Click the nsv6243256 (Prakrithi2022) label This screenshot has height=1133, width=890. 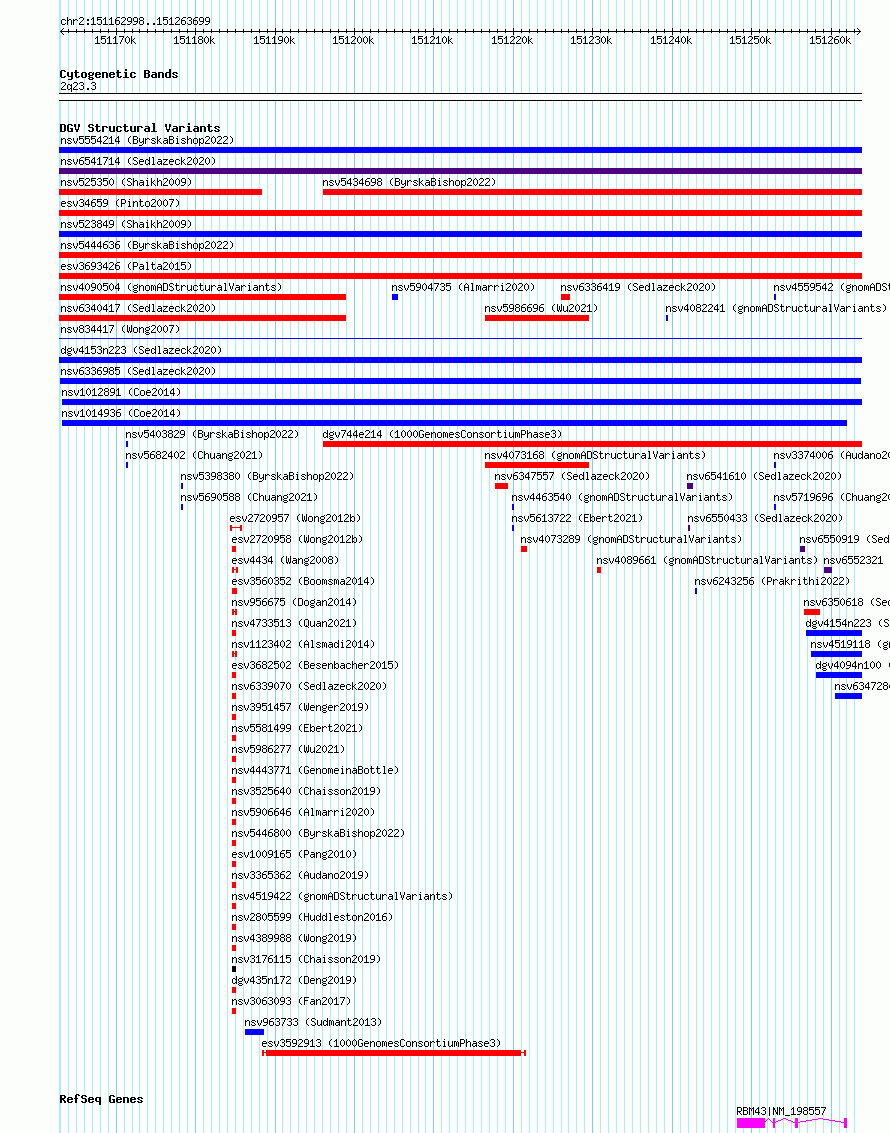point(772,580)
